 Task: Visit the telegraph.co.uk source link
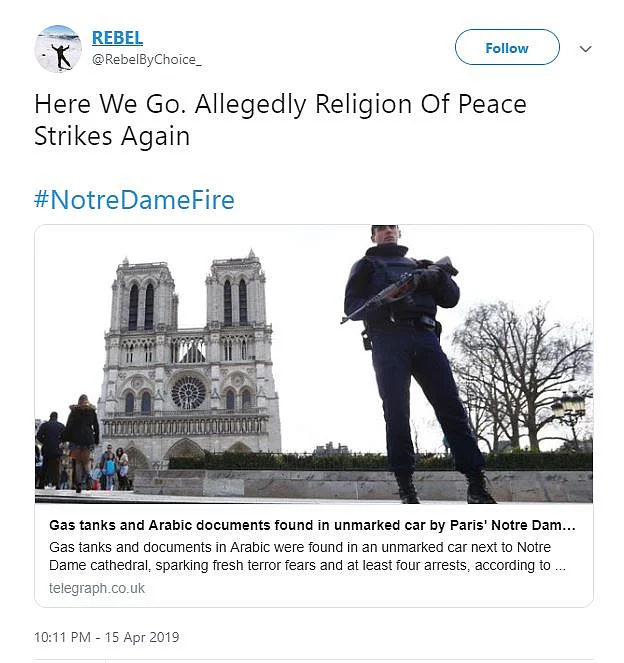[x=97, y=588]
